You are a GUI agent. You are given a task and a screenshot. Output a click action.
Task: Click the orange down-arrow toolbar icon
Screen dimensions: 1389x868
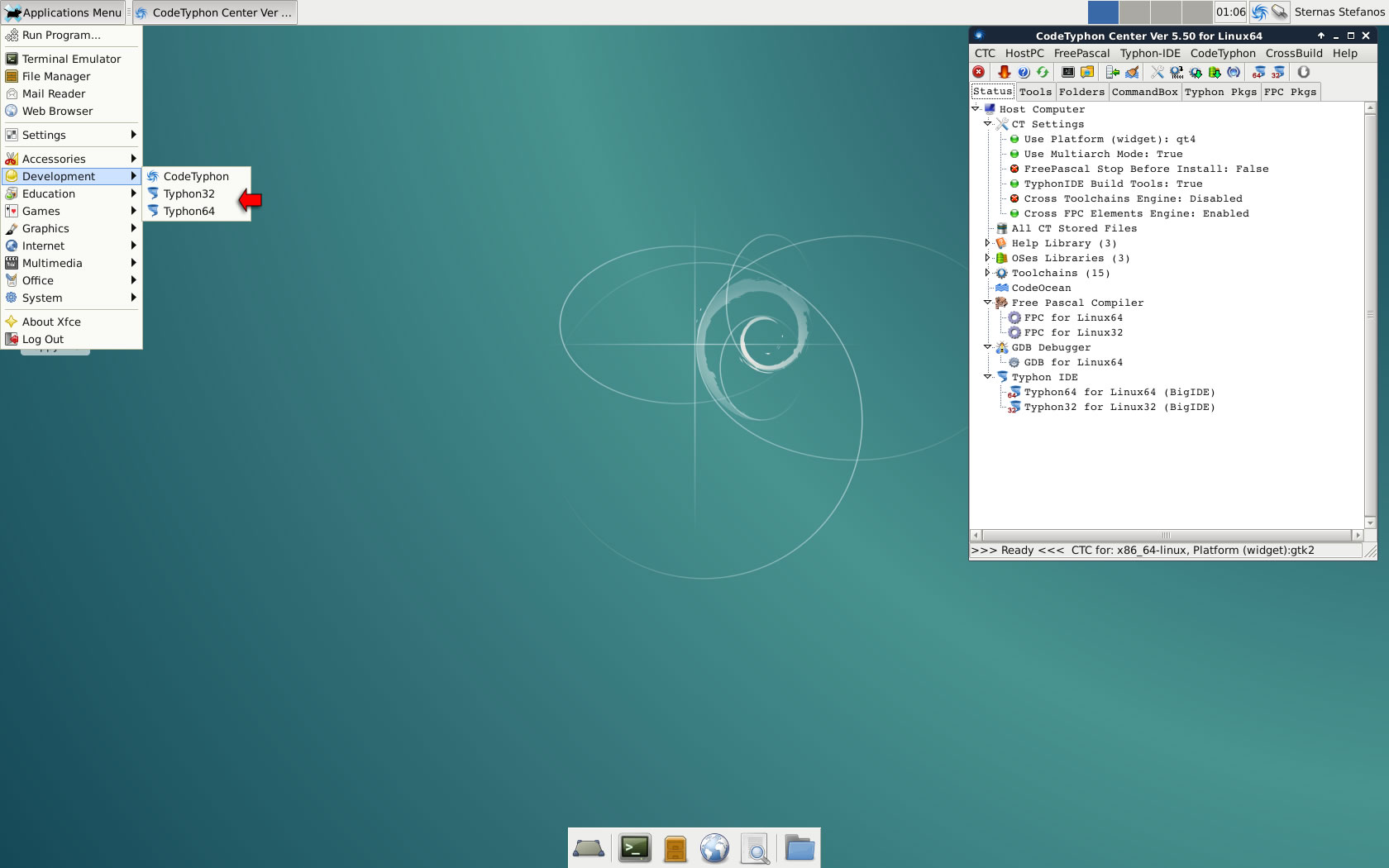click(x=1005, y=72)
